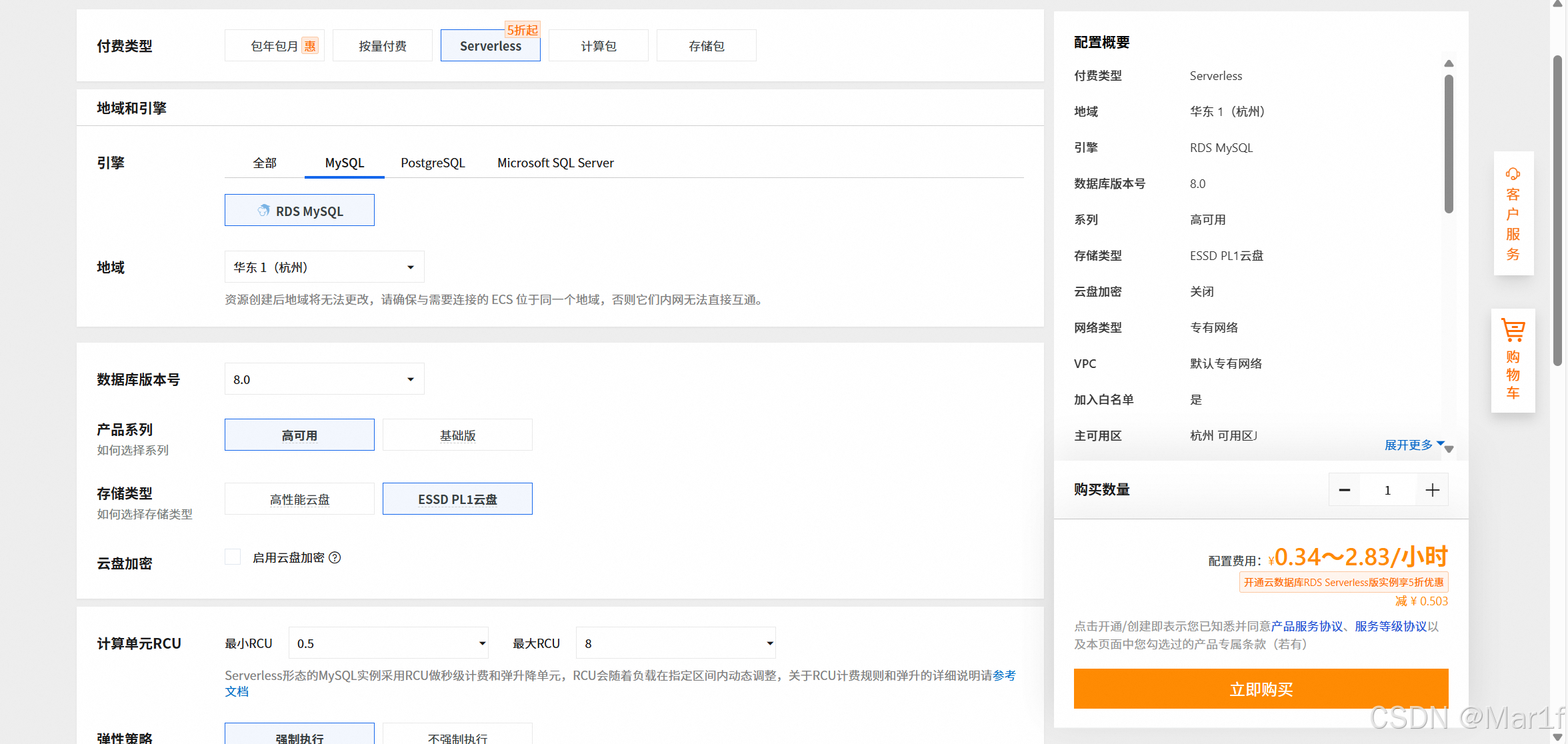Click the price text 0.34～2.83/小时
The image size is (1568, 744).
tap(1361, 557)
